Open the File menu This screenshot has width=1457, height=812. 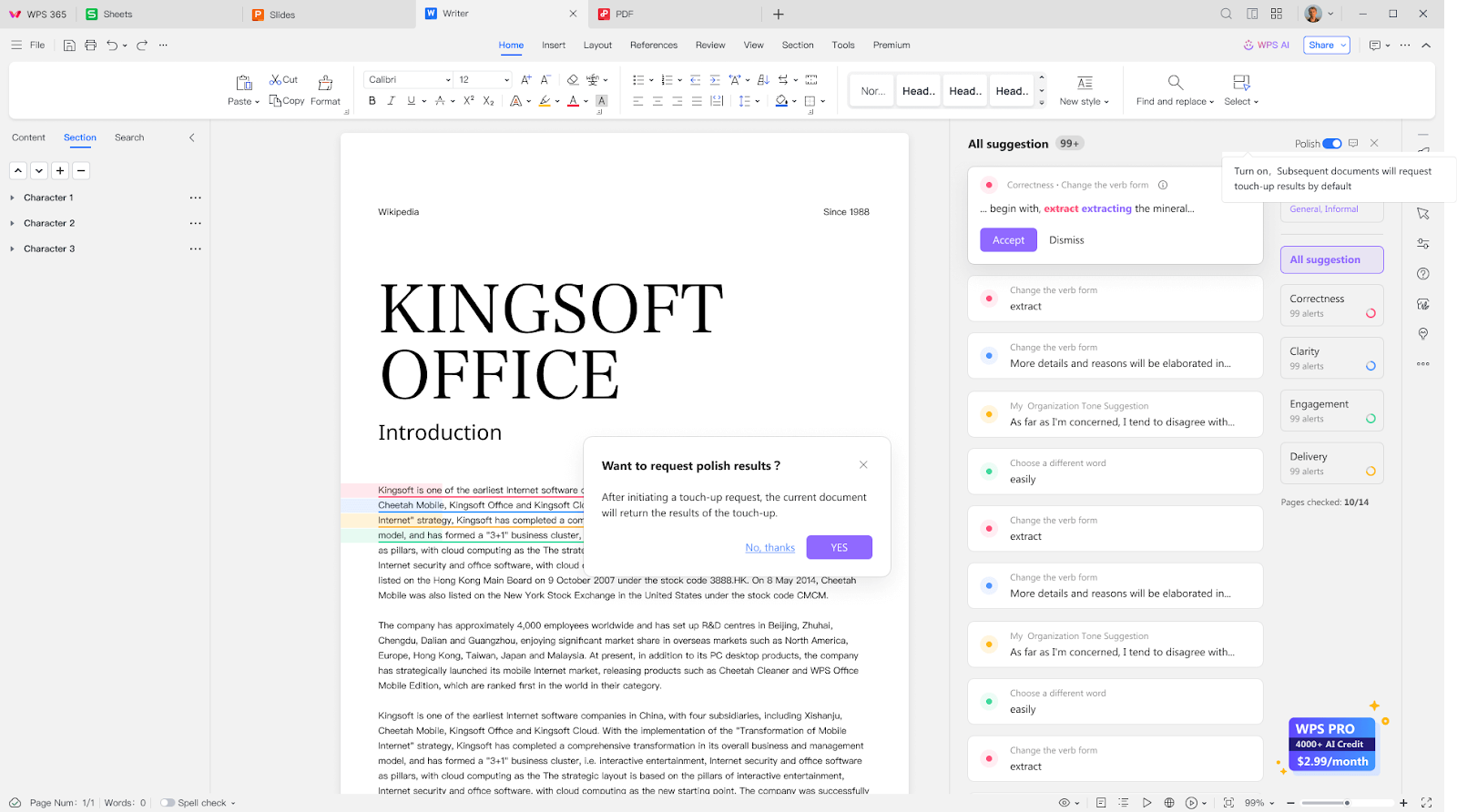[37, 46]
